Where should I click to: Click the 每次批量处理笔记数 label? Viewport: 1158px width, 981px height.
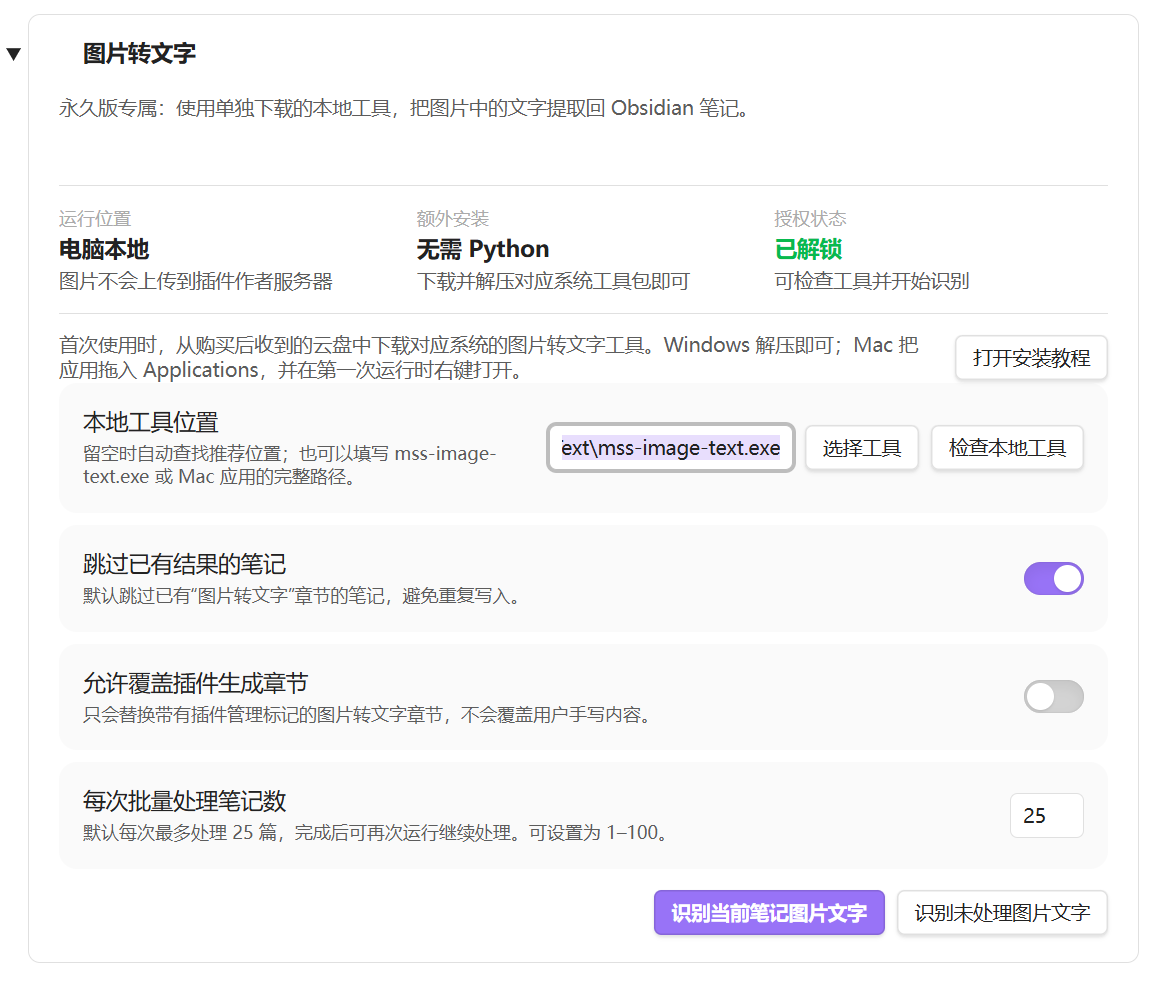click(185, 801)
